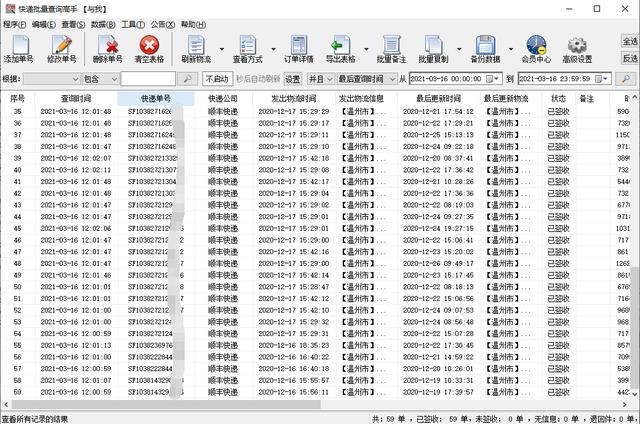Open the 包含 condition dropdown
The image size is (640, 424).
click(x=100, y=79)
